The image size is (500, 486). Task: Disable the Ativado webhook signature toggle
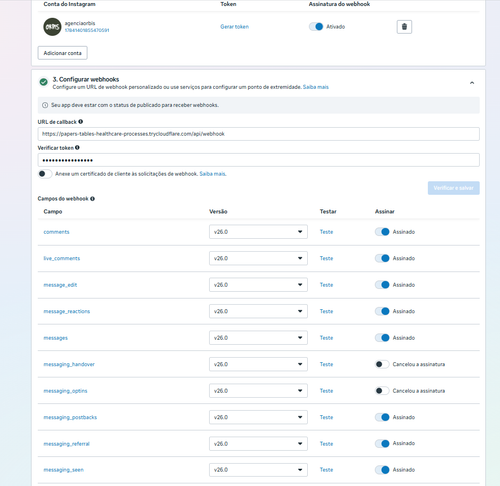coord(316,27)
